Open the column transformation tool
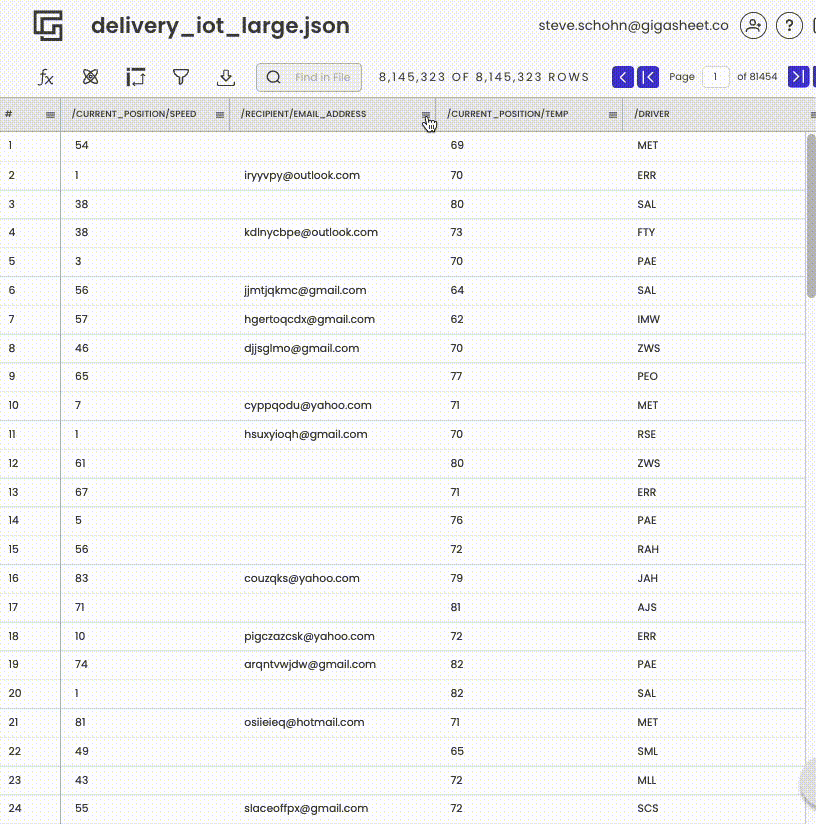816x824 pixels. [135, 76]
